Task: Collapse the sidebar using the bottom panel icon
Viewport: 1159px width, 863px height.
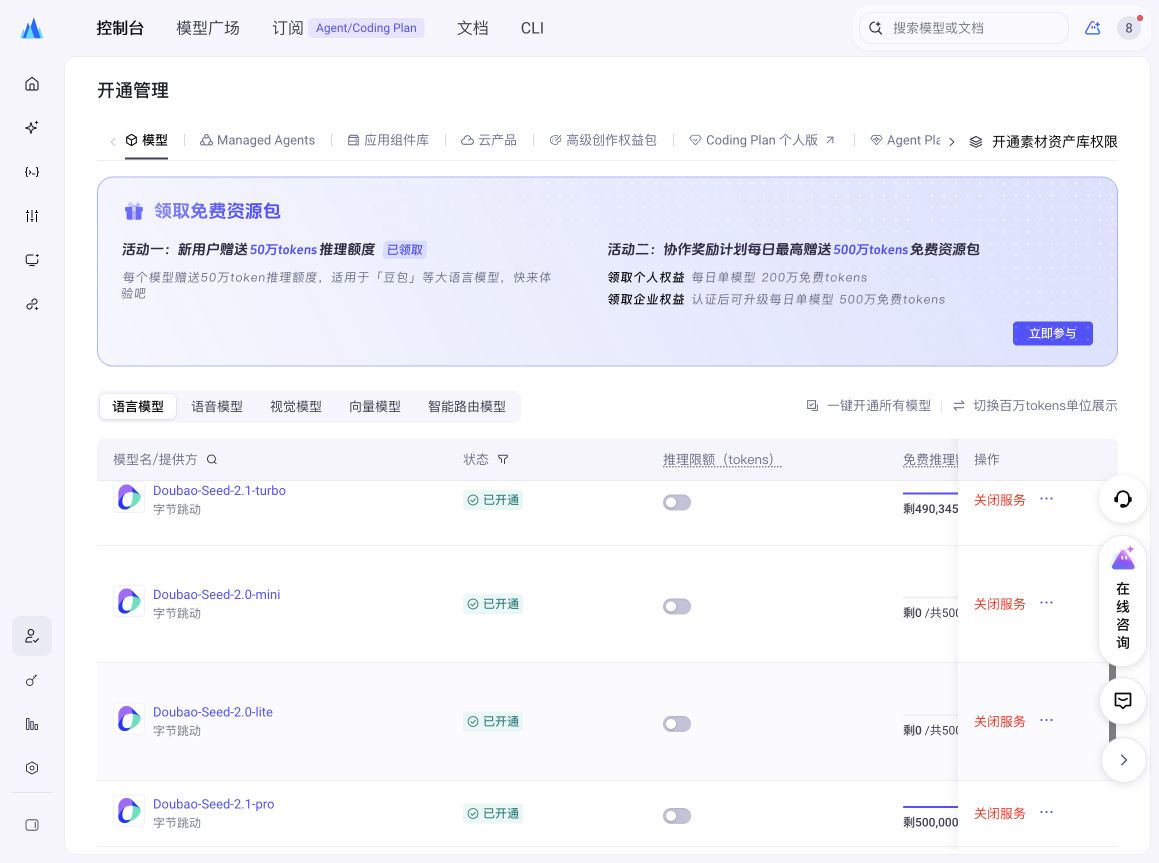Action: [32, 825]
